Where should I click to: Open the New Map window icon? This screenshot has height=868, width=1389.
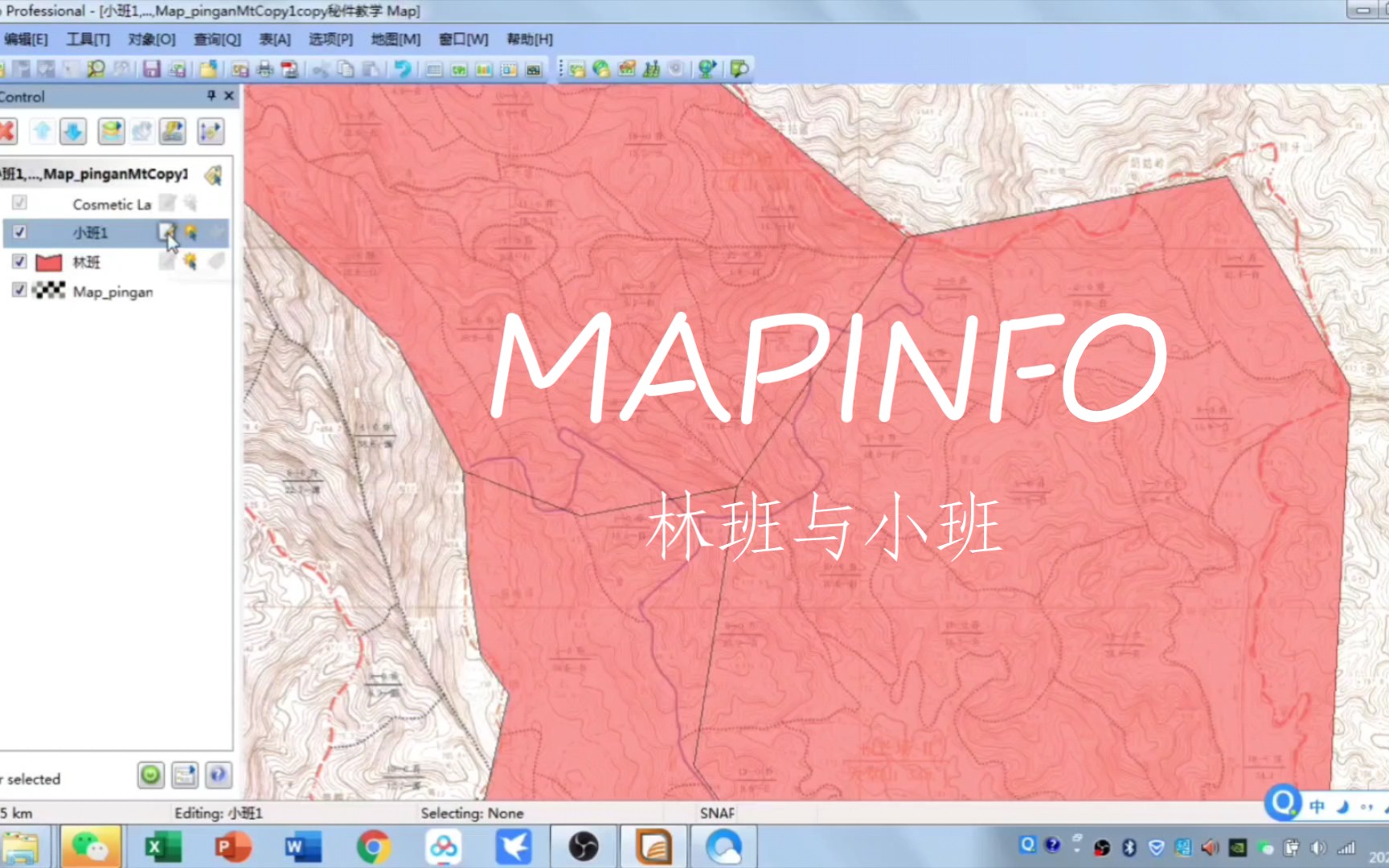tap(459, 70)
